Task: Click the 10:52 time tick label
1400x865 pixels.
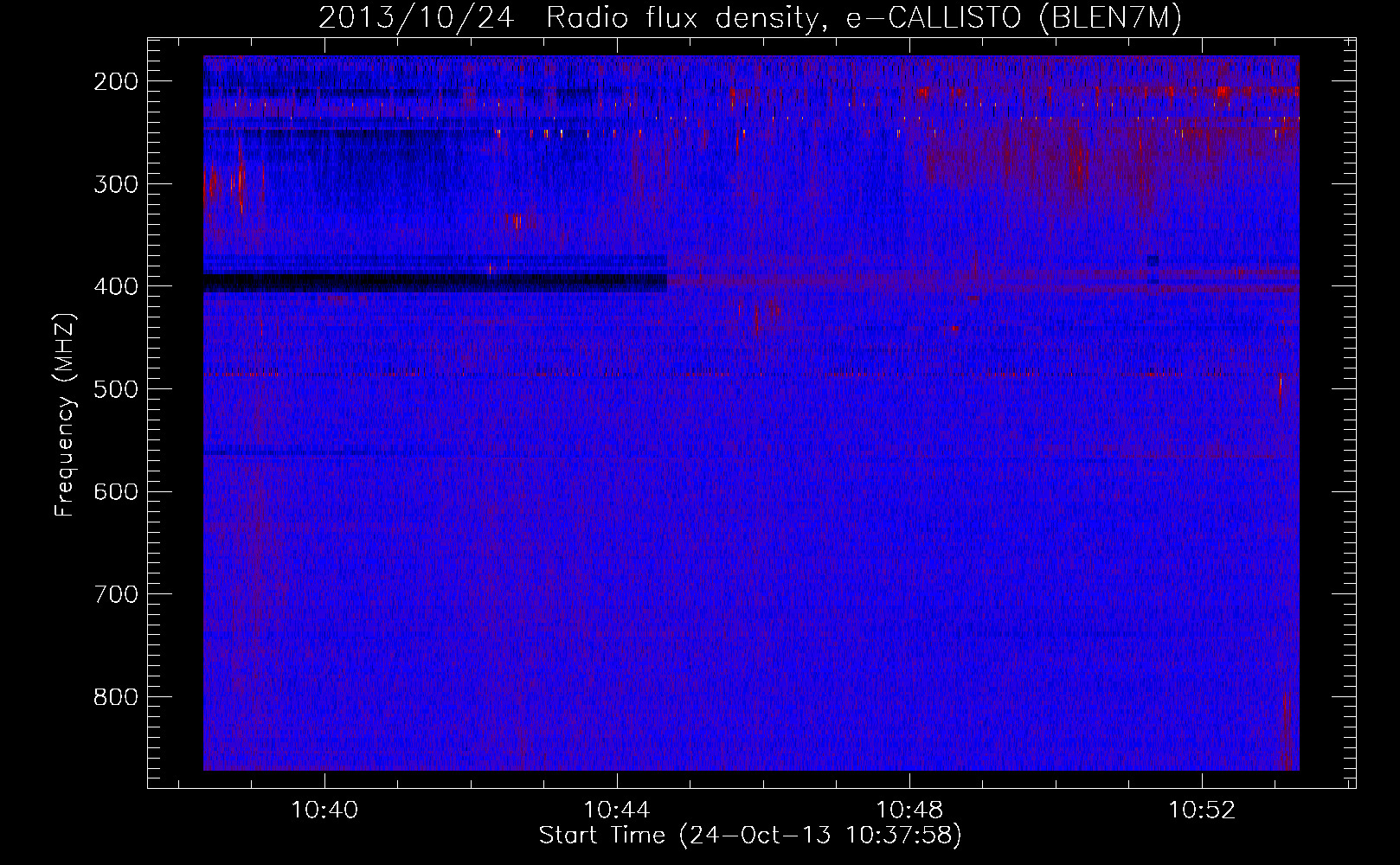Action: pos(1202,810)
